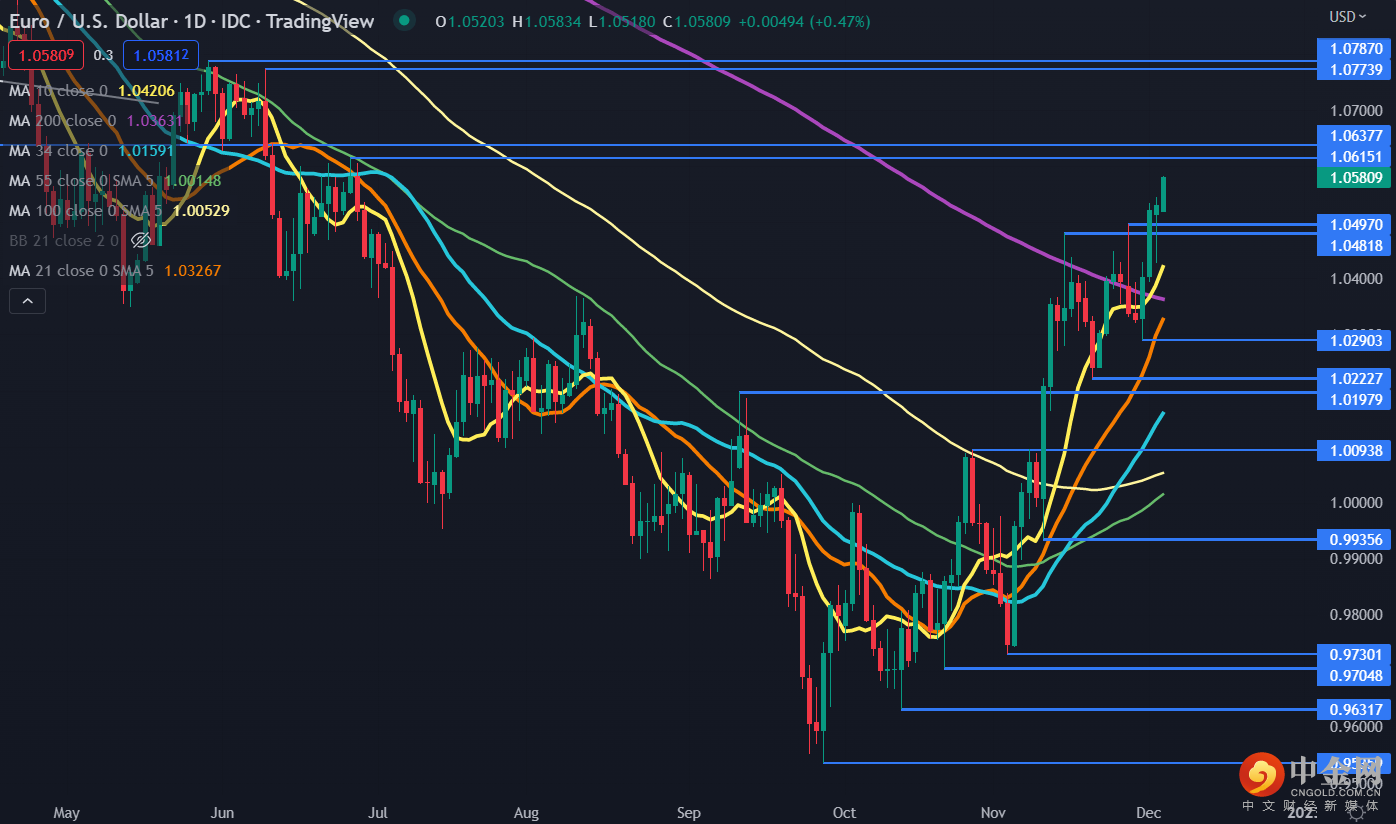This screenshot has height=824, width=1396.
Task: Click the blue buy price 1.05812 button
Action: (160, 55)
